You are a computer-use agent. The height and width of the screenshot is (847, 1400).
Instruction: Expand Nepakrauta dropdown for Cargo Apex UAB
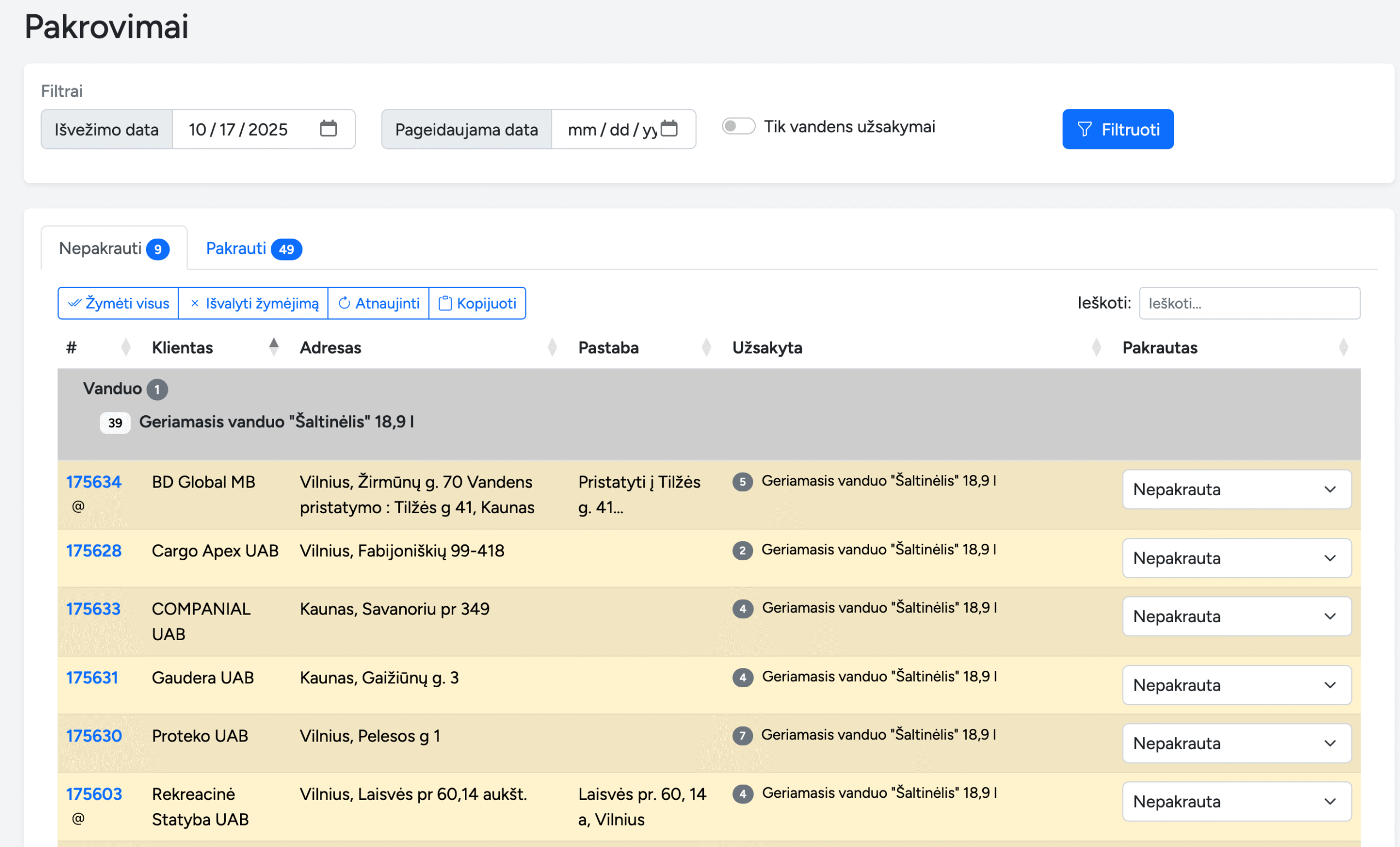pos(1236,558)
